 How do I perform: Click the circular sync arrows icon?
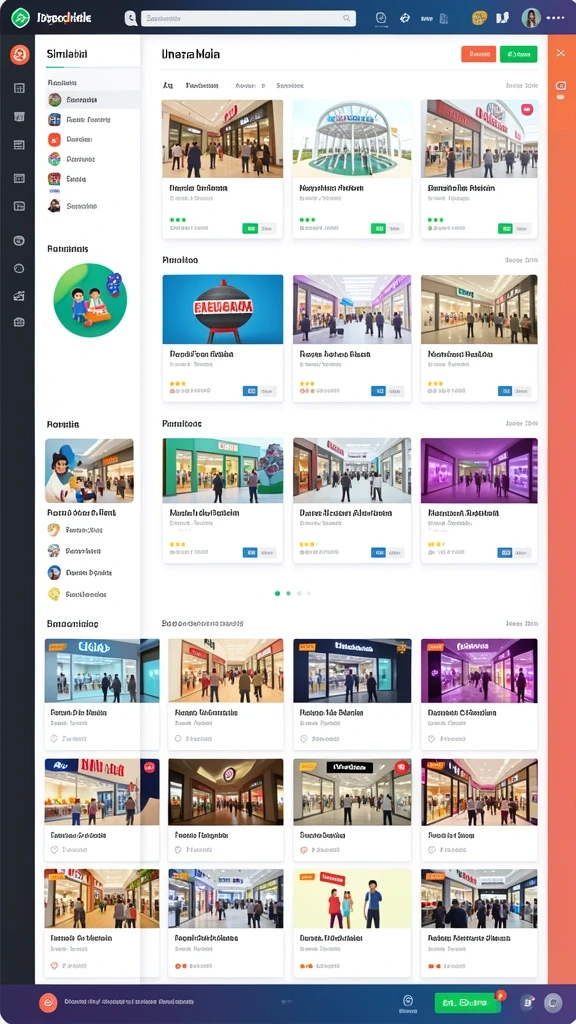click(x=405, y=18)
